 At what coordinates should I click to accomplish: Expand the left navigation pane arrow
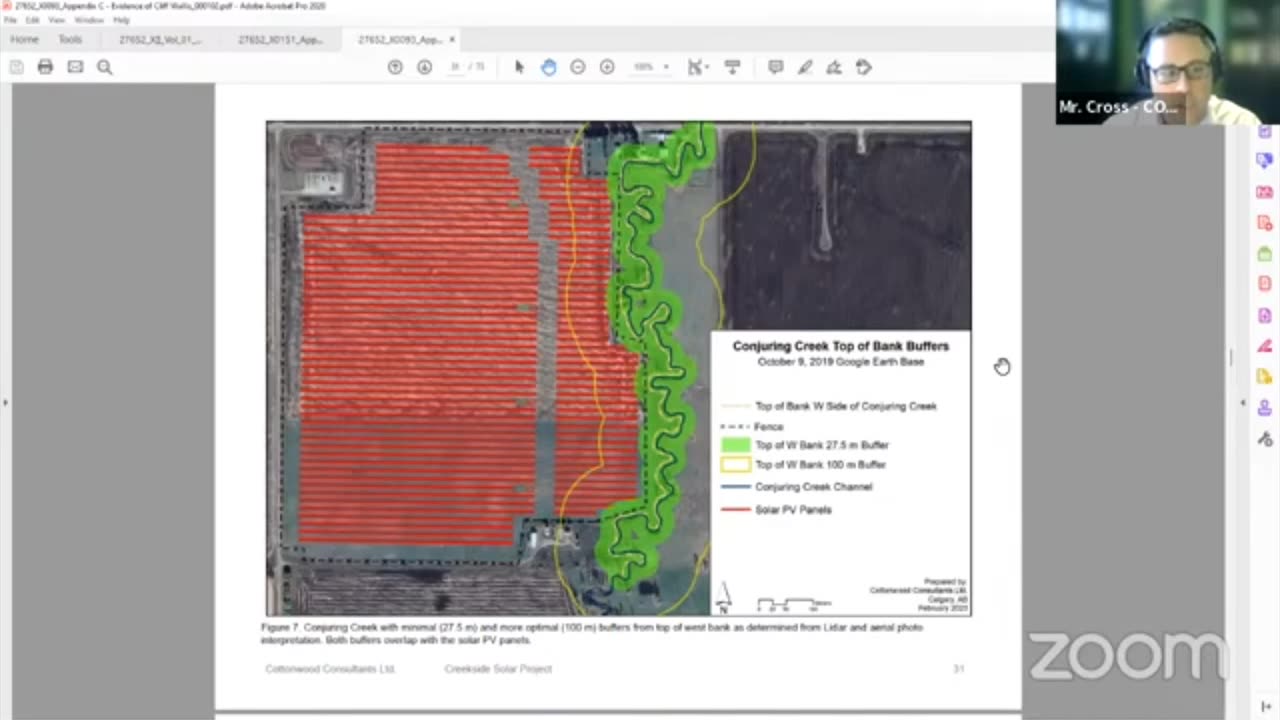[5, 402]
